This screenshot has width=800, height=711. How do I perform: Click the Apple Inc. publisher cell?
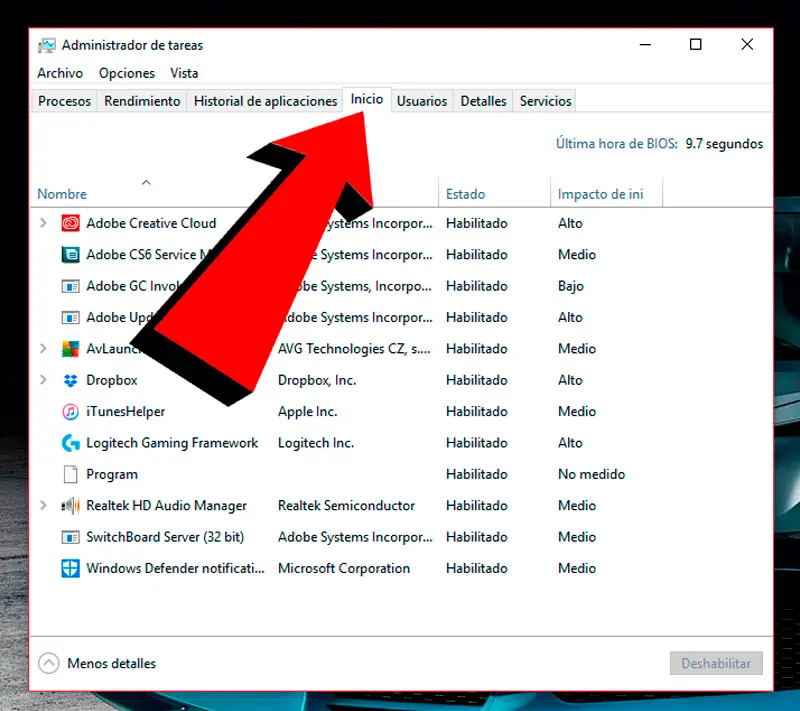point(307,412)
